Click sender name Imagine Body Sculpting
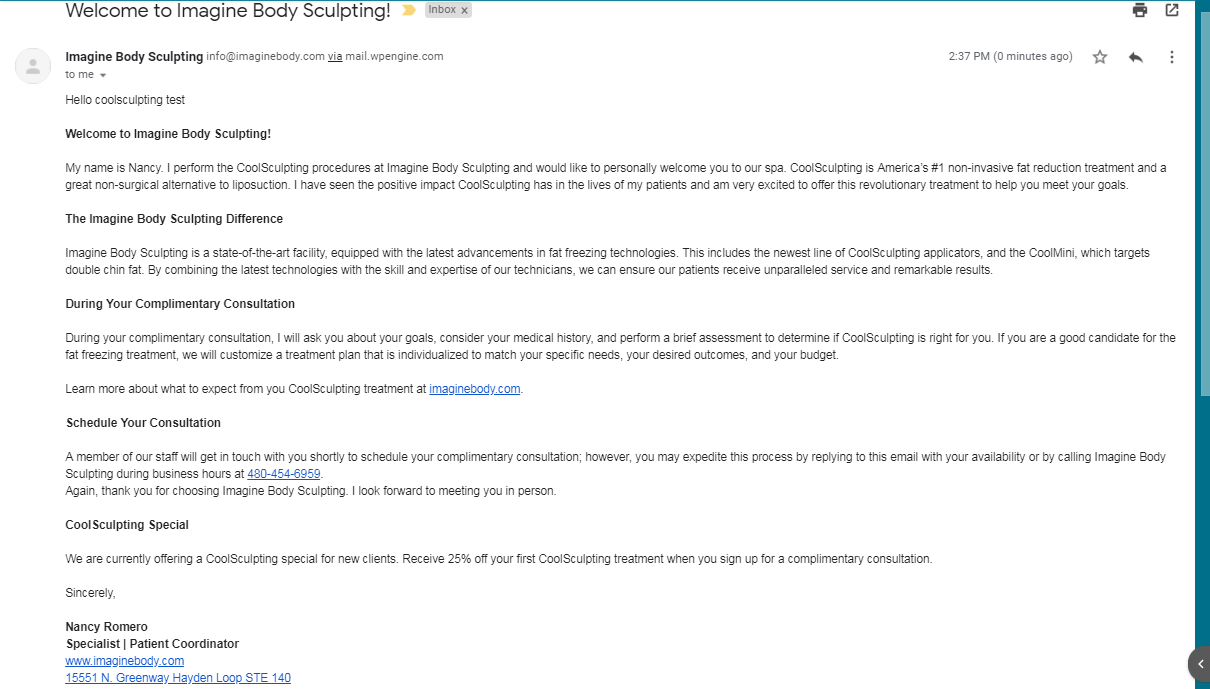Image resolution: width=1210 pixels, height=689 pixels. coord(134,57)
